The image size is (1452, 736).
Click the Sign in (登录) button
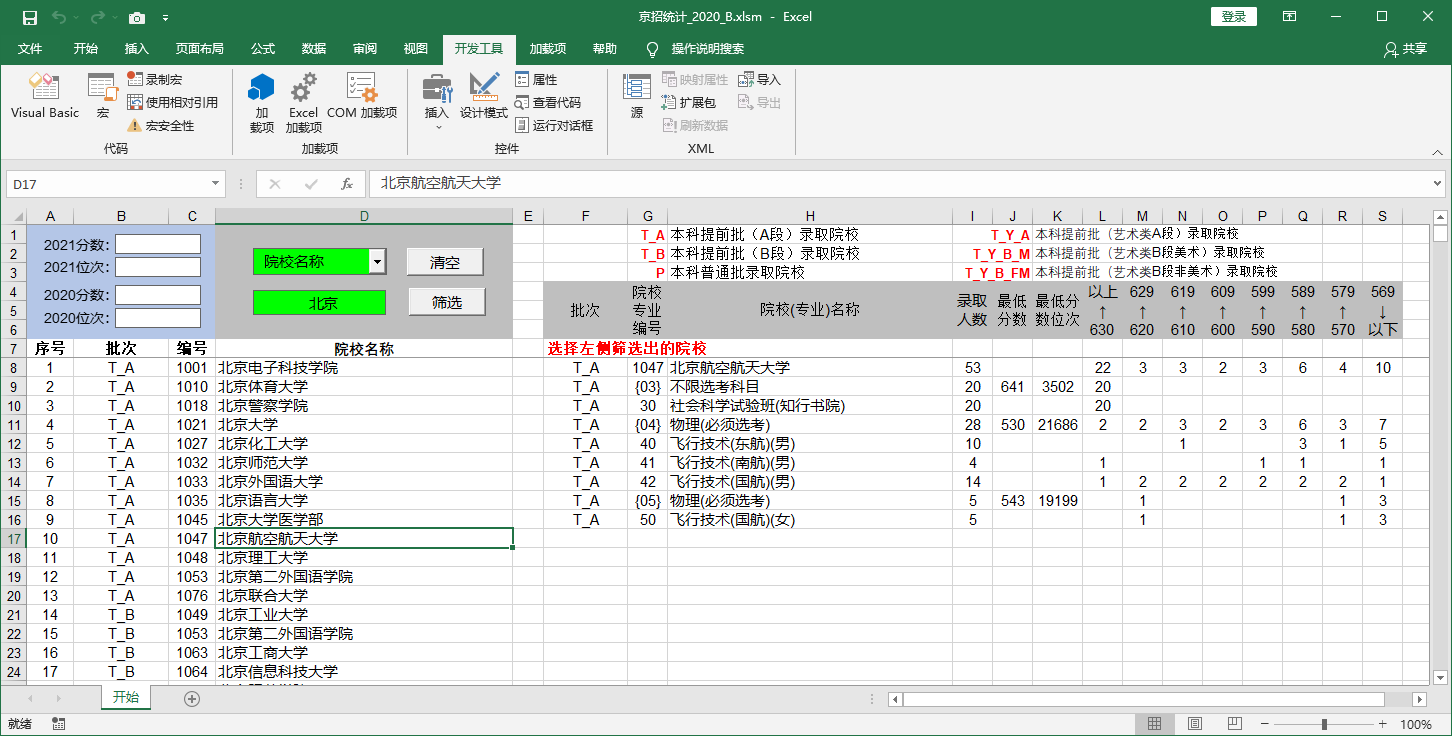click(1234, 17)
